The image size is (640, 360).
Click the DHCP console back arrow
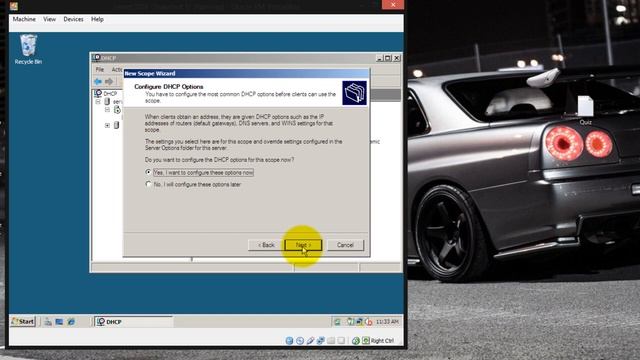(98, 82)
